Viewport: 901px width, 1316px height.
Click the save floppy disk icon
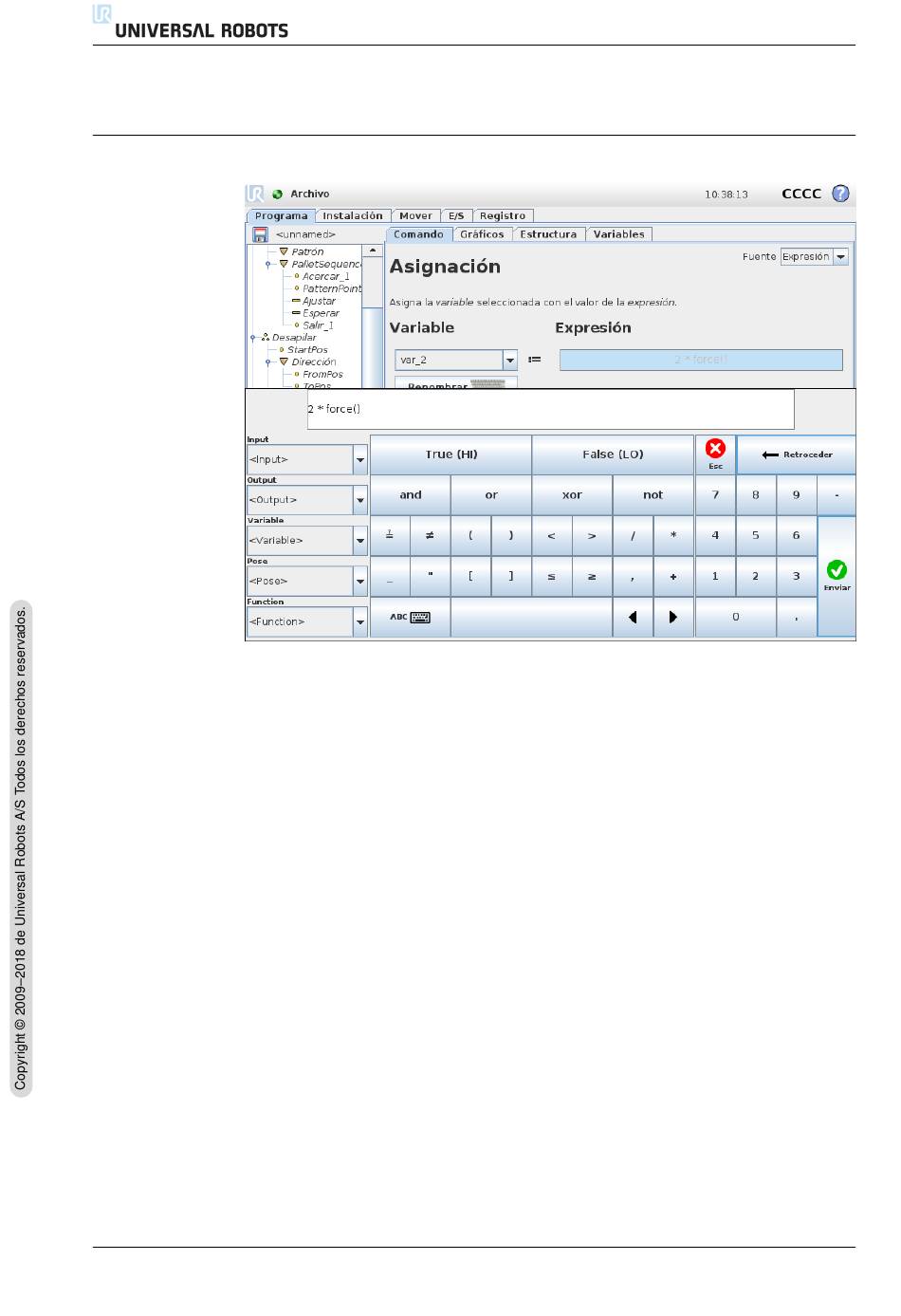click(x=260, y=234)
